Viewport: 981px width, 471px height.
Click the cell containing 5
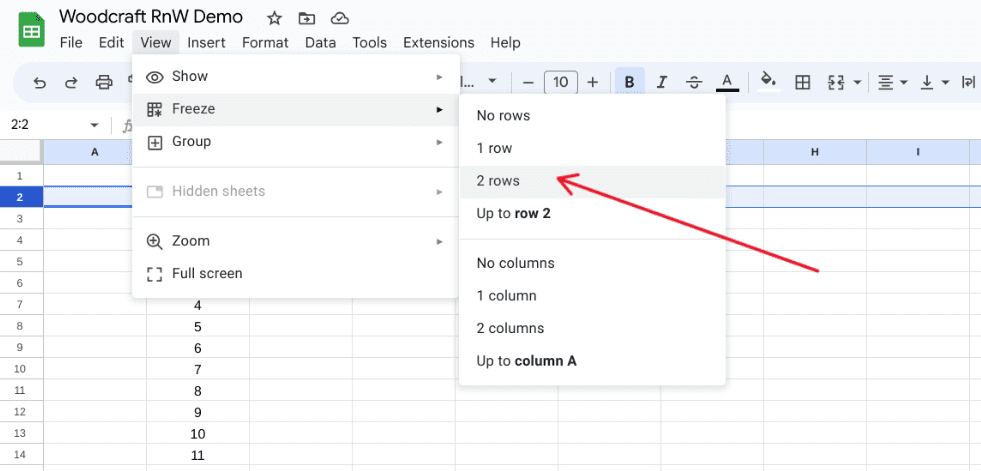click(x=198, y=327)
